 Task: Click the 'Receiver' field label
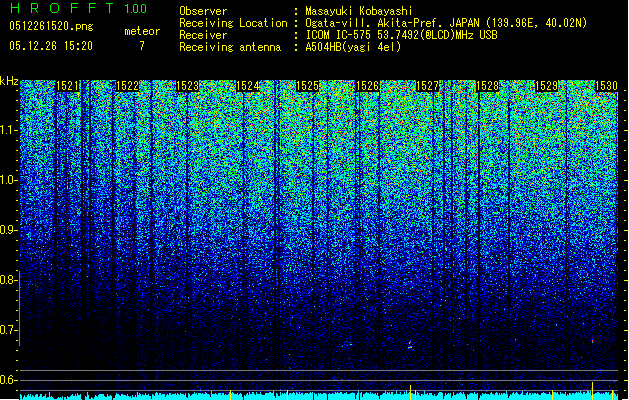(203, 35)
